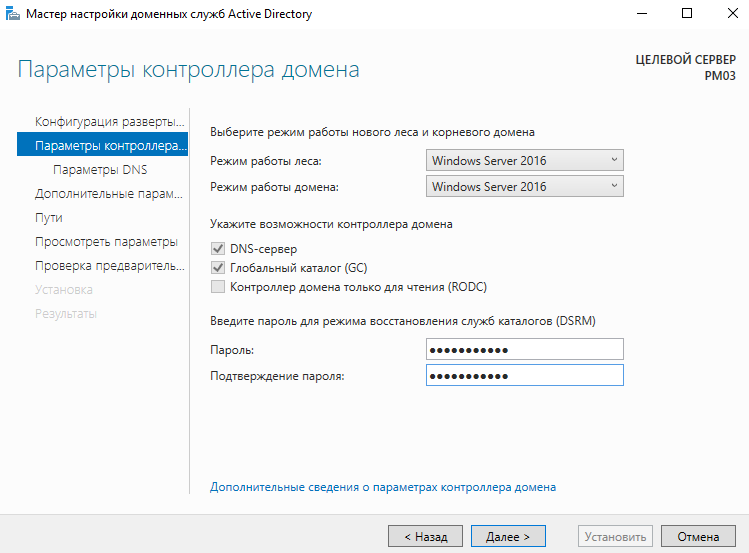The image size is (749, 553).
Task: Click the Назад button
Action: (x=425, y=536)
